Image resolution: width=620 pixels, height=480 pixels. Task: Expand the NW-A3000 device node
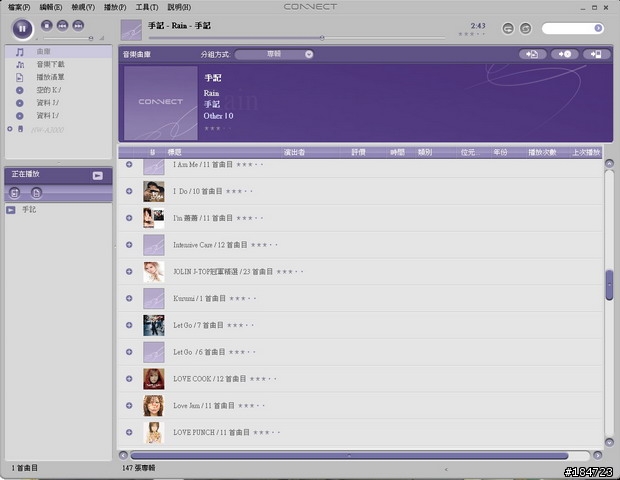coord(10,129)
